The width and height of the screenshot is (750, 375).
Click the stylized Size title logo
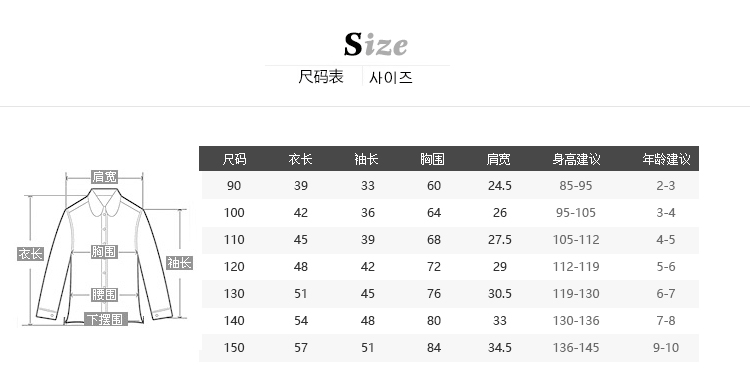click(375, 44)
